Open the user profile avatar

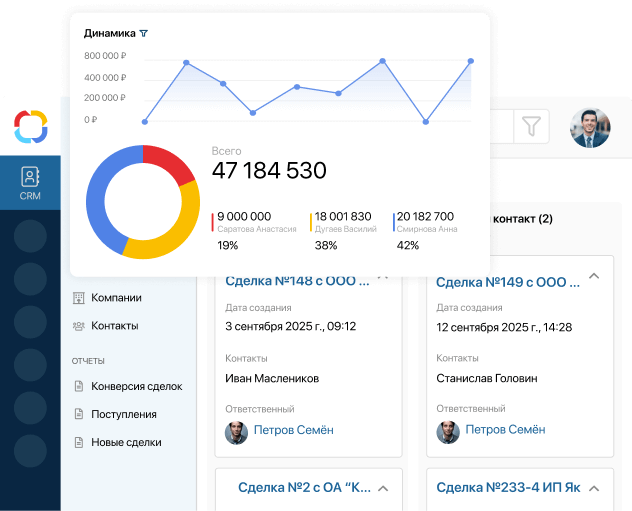[590, 127]
